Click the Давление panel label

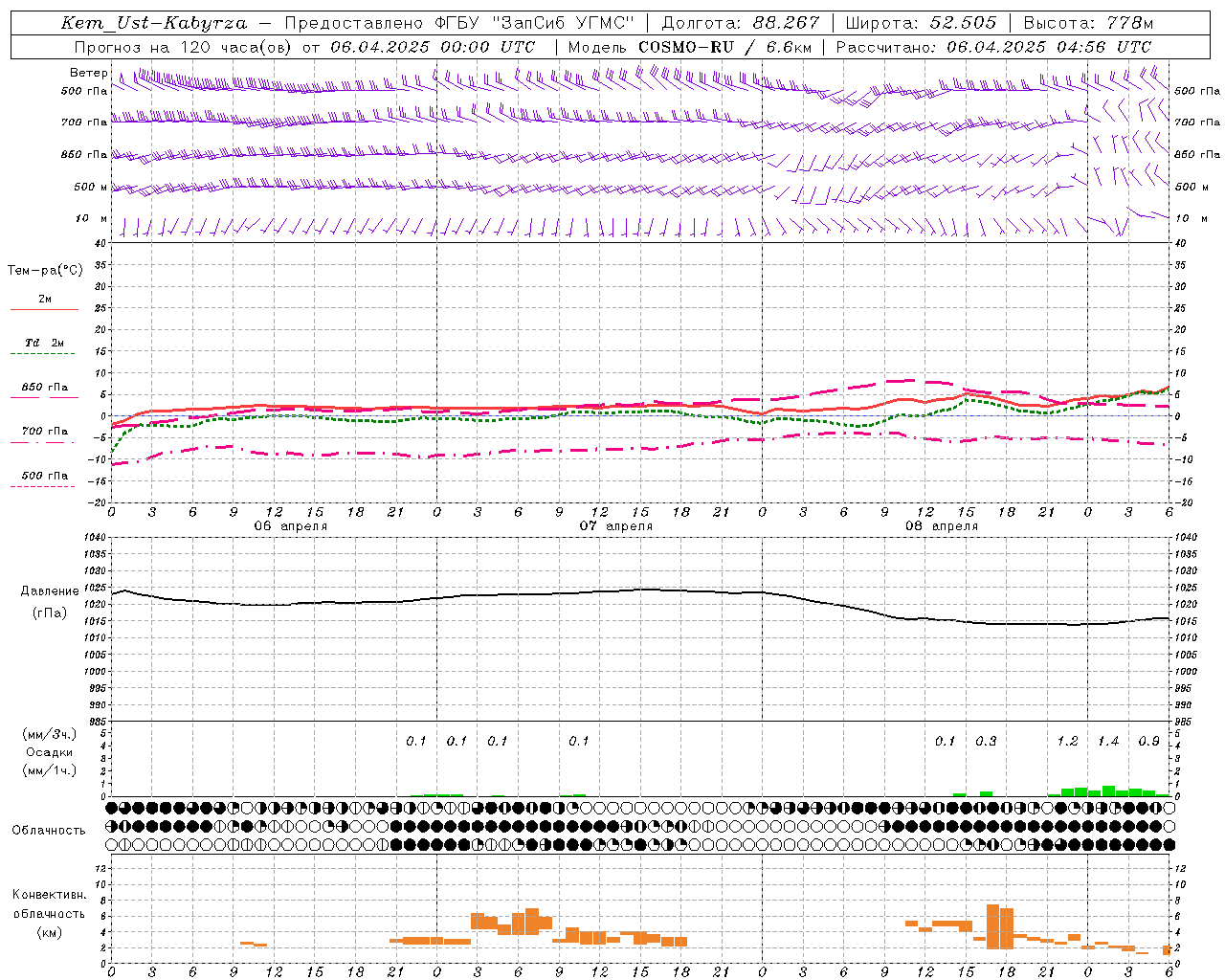point(50,591)
